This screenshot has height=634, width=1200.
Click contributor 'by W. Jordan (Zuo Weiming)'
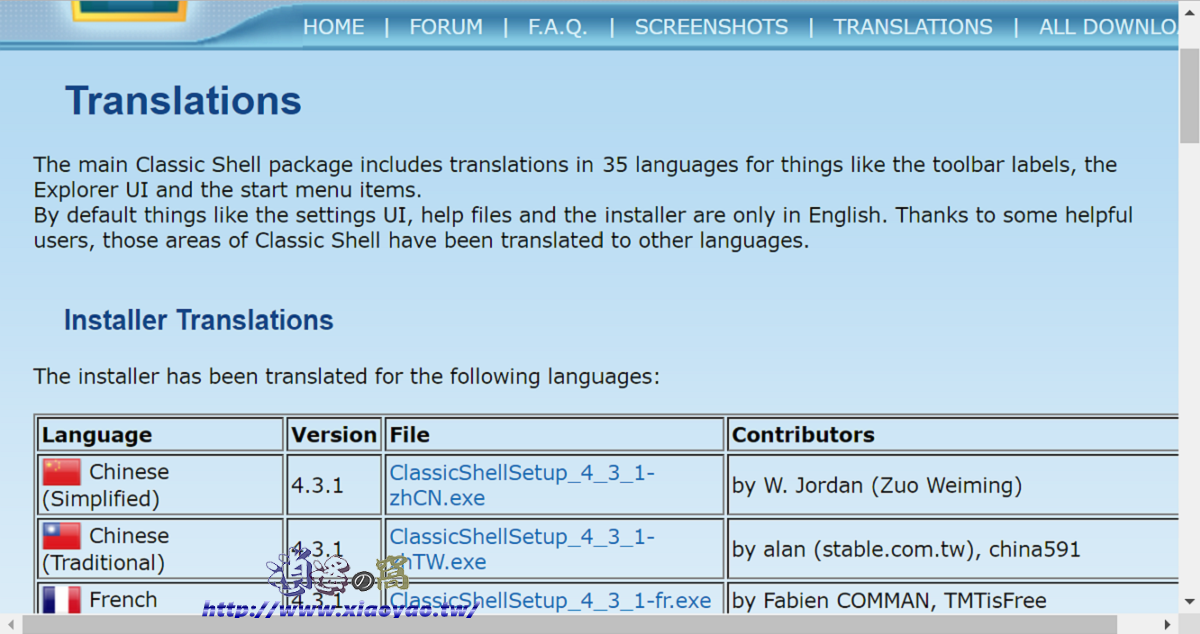coord(877,486)
